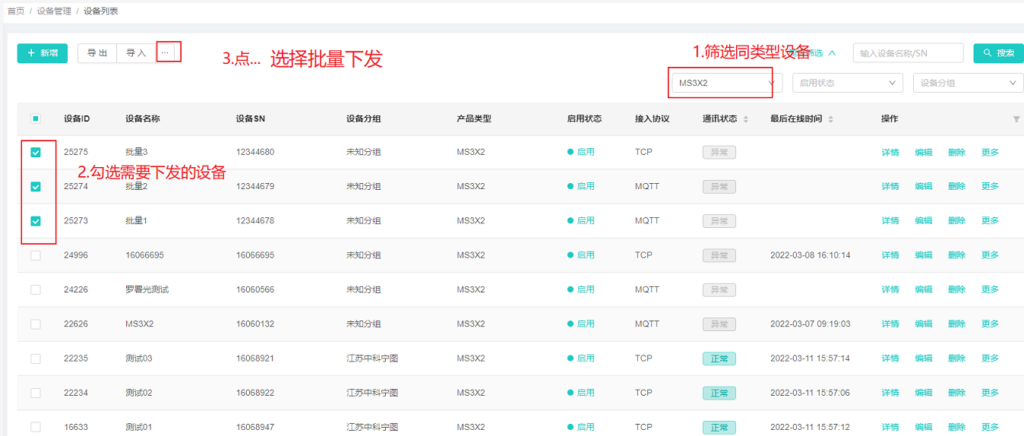Click 编辑 for device 22626
Viewport: 1024px width, 436px height.
pos(923,324)
